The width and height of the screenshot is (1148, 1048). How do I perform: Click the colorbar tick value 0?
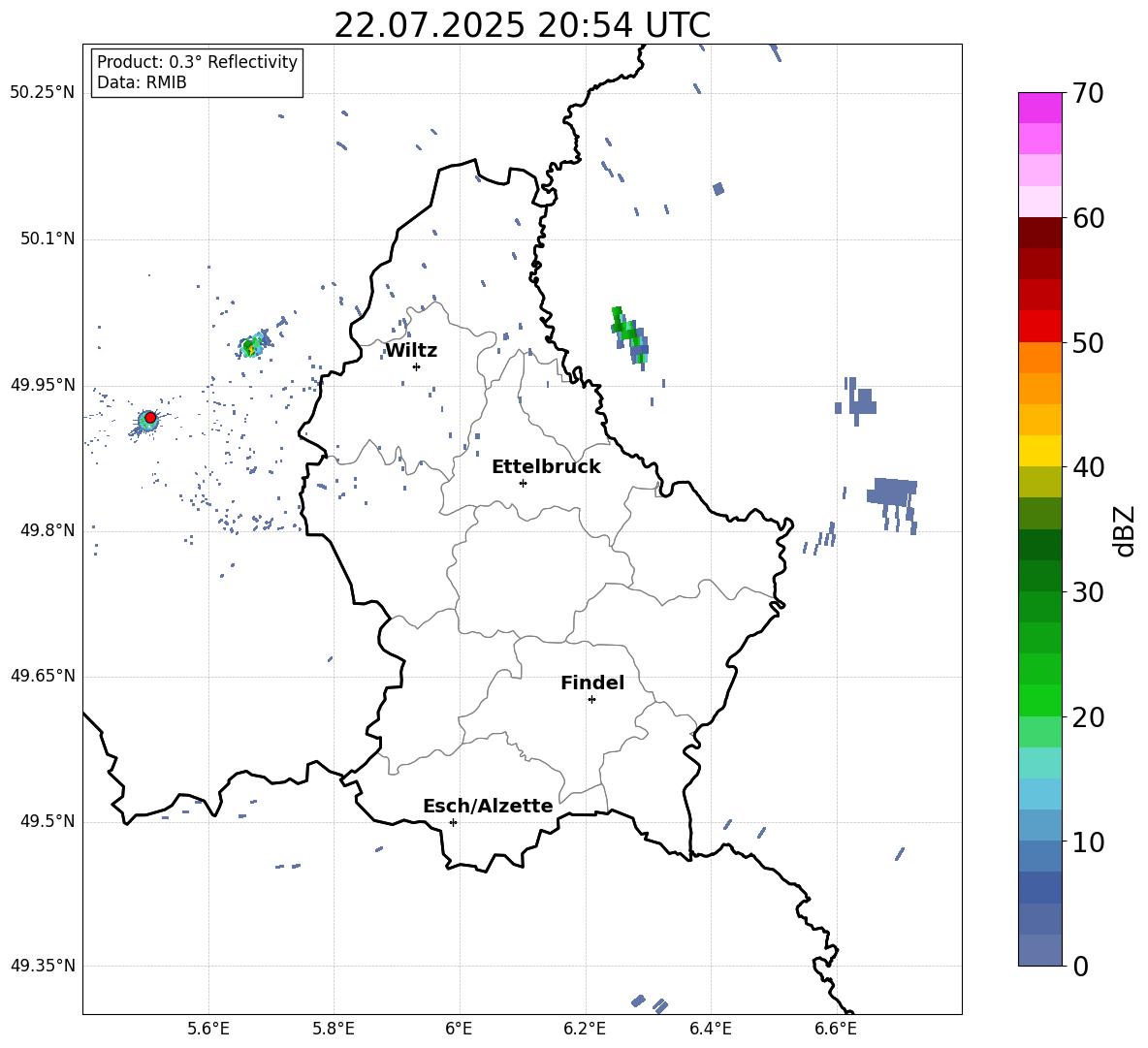click(x=1080, y=966)
